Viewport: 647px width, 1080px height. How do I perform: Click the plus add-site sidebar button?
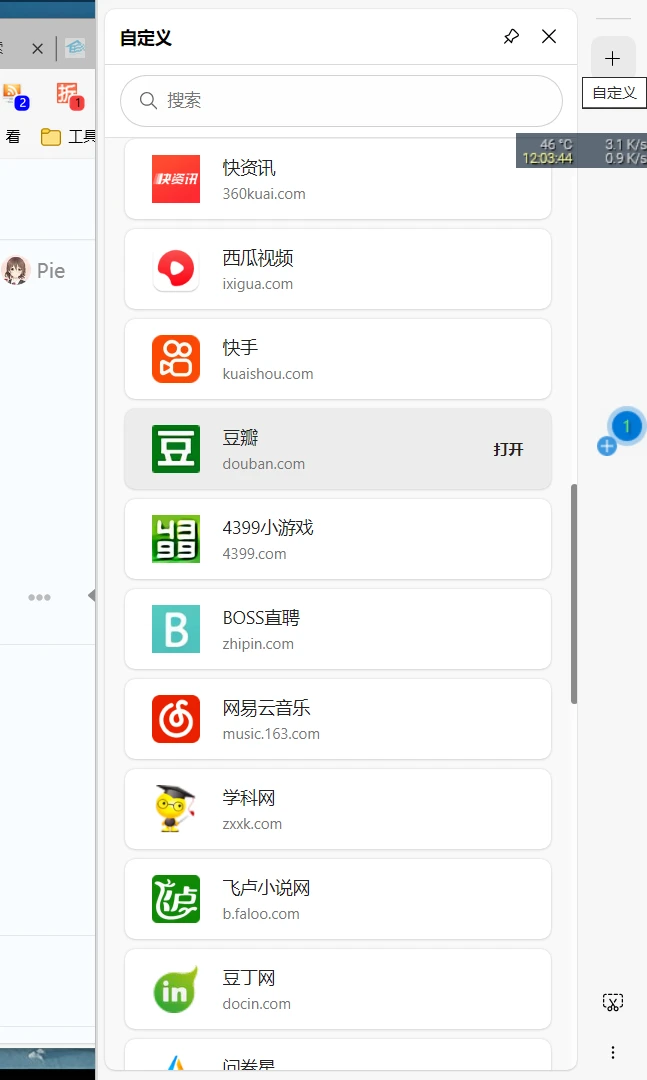tap(613, 59)
